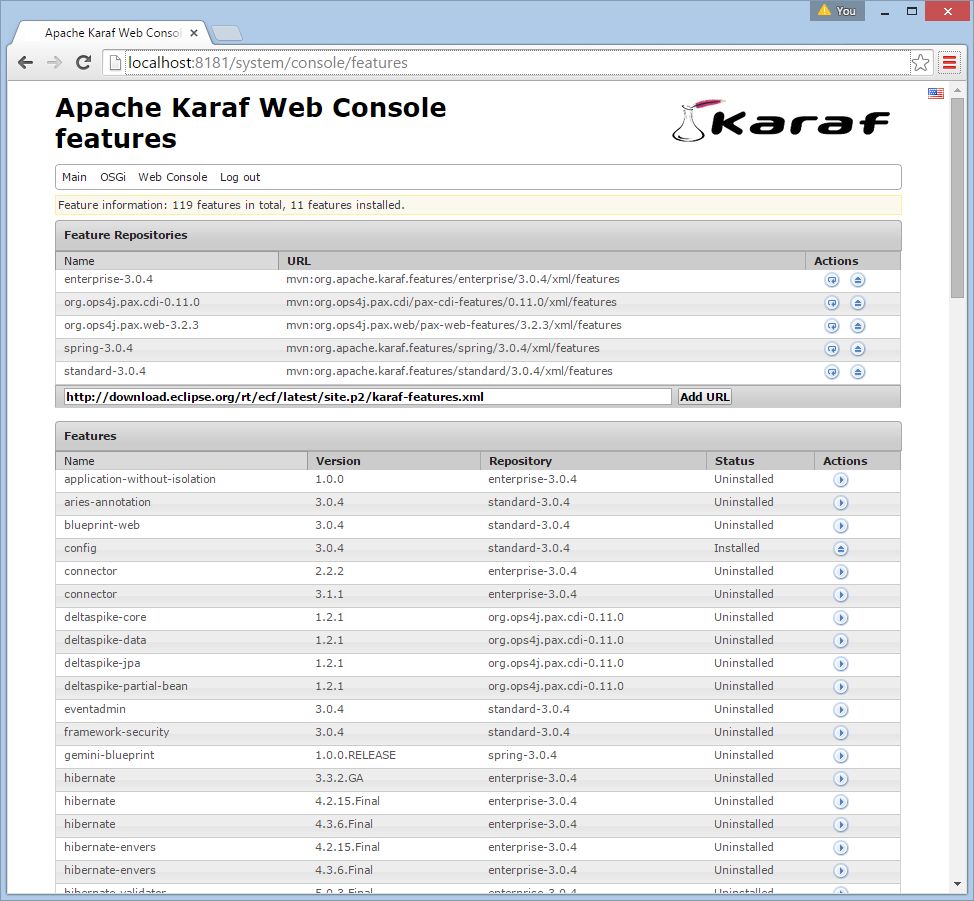Select the '1.0.0.RELEASE' version cell
Viewport: 974px width, 901px height.
point(355,755)
